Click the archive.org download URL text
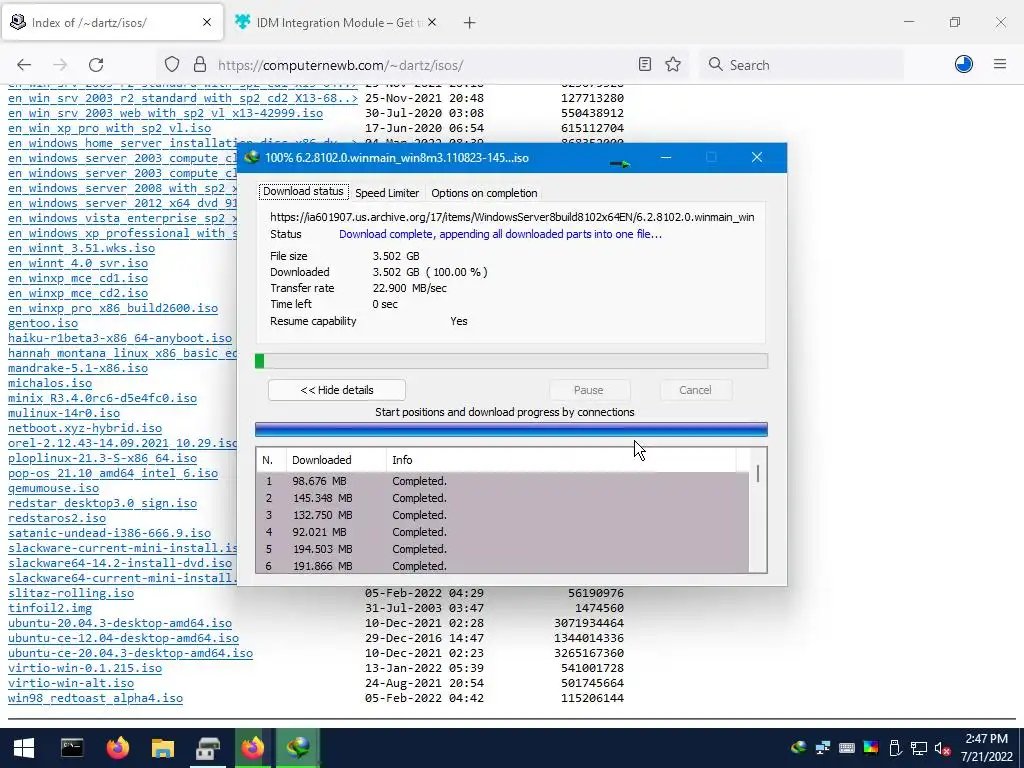 click(x=512, y=217)
